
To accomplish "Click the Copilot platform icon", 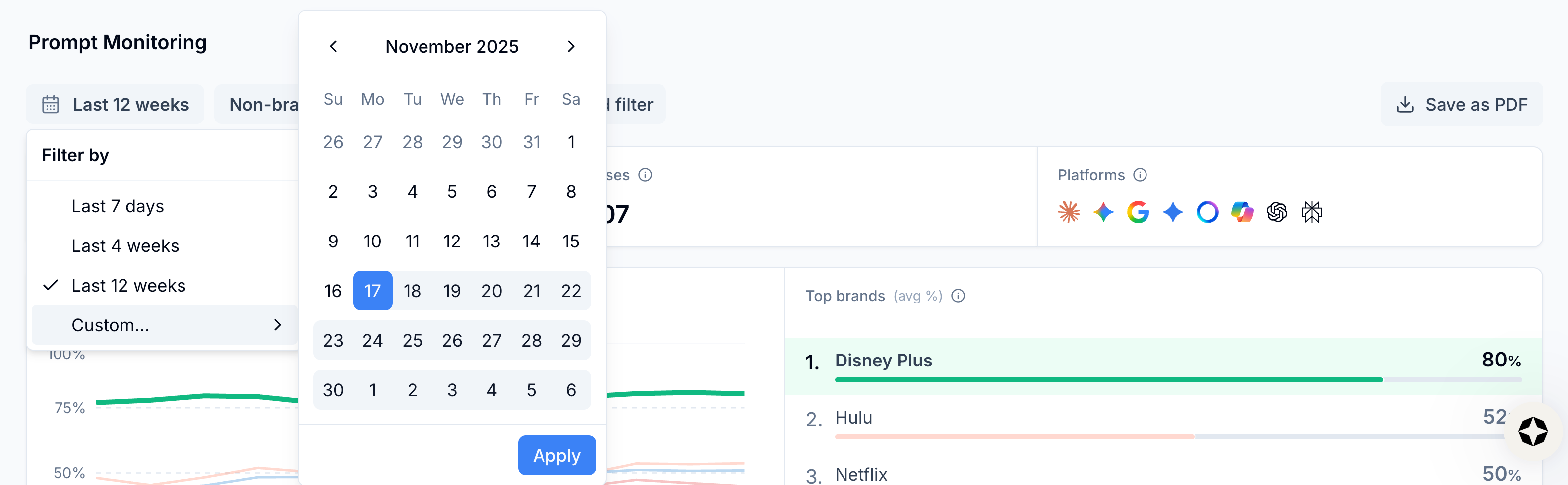I will (1242, 212).
